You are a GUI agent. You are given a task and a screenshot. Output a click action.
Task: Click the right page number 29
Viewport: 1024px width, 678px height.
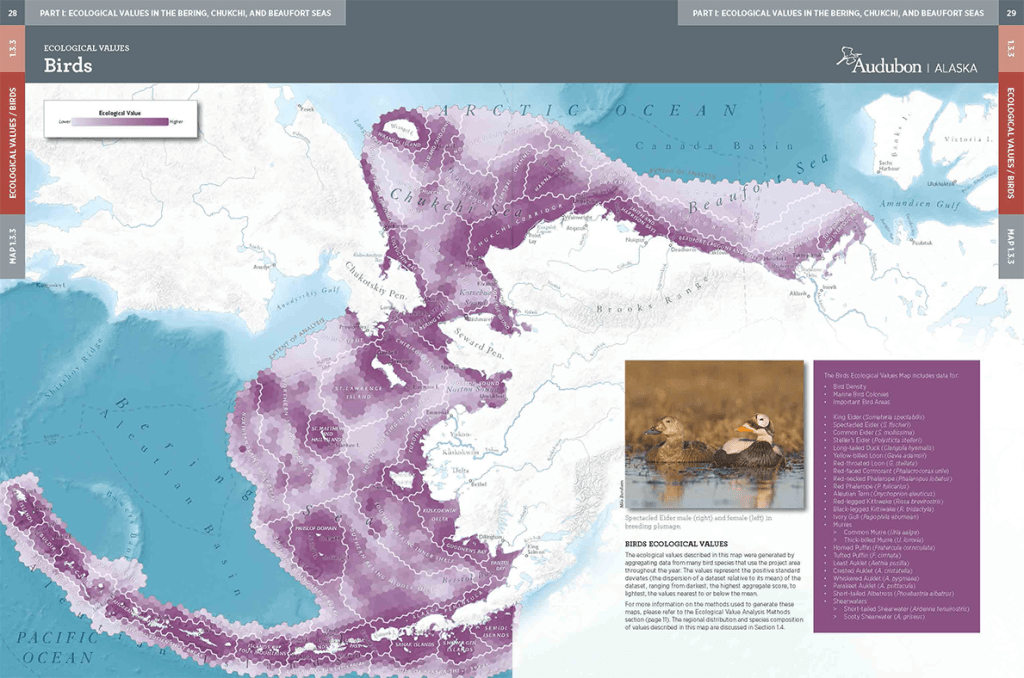click(1010, 11)
